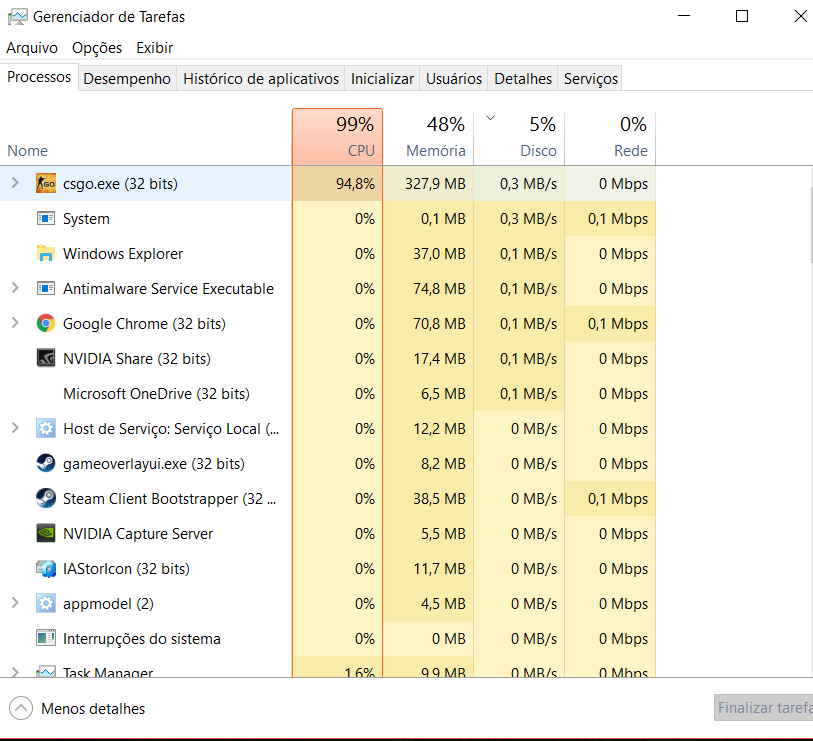Switch to Histórico de aplicativos tab
The height and width of the screenshot is (741, 813).
click(261, 78)
